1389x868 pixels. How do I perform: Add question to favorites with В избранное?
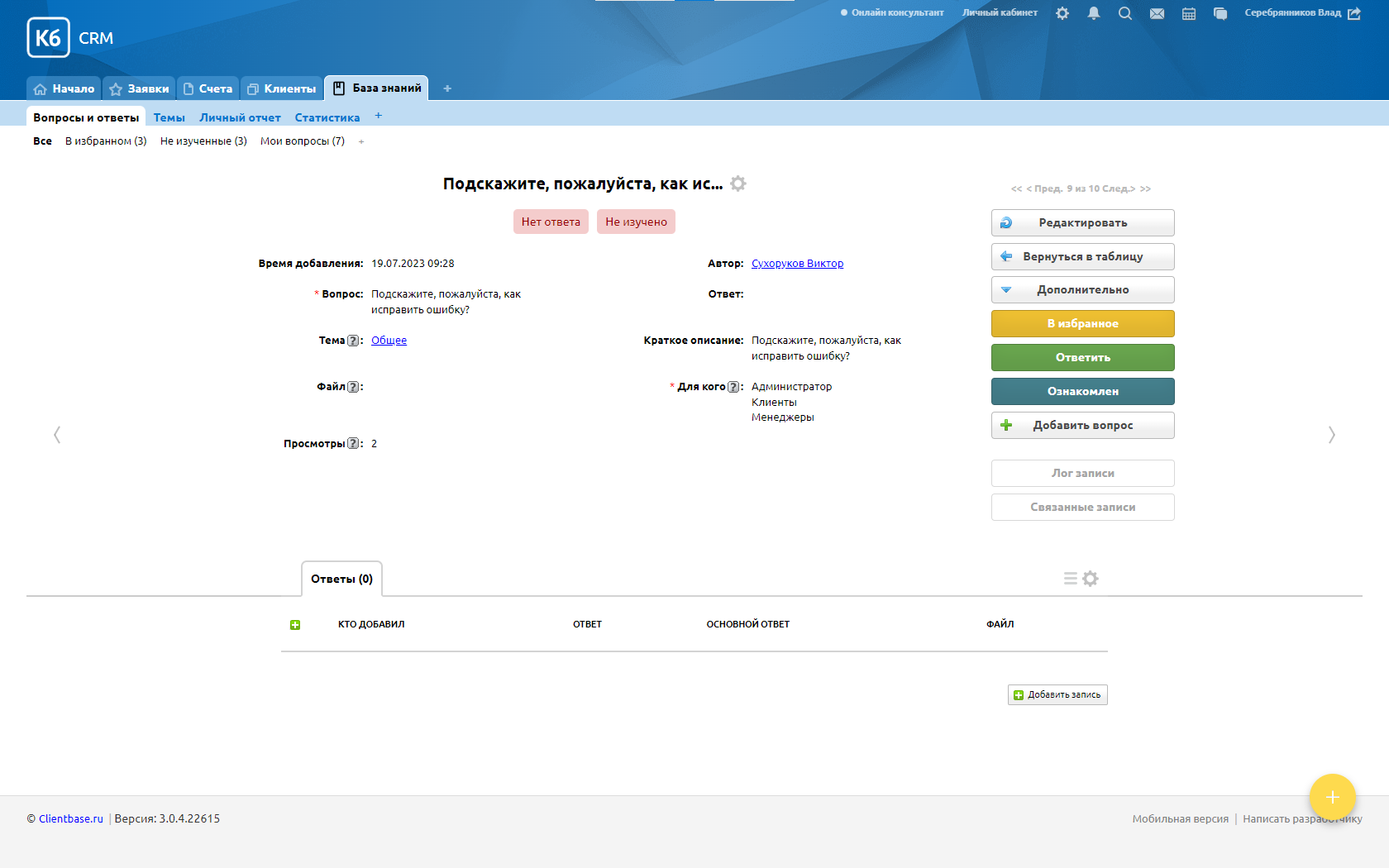tap(1082, 324)
